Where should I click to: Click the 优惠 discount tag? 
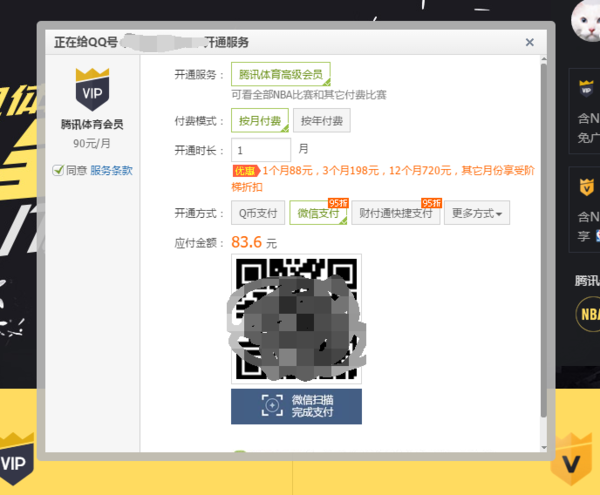tap(246, 171)
